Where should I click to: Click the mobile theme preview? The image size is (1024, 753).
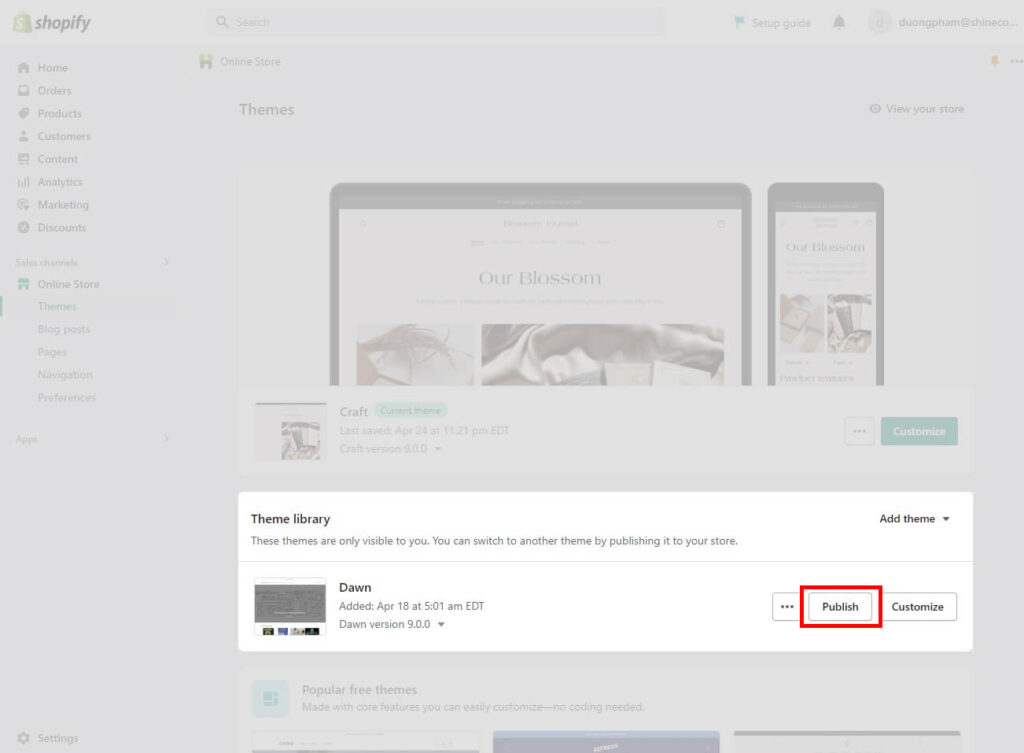point(825,284)
